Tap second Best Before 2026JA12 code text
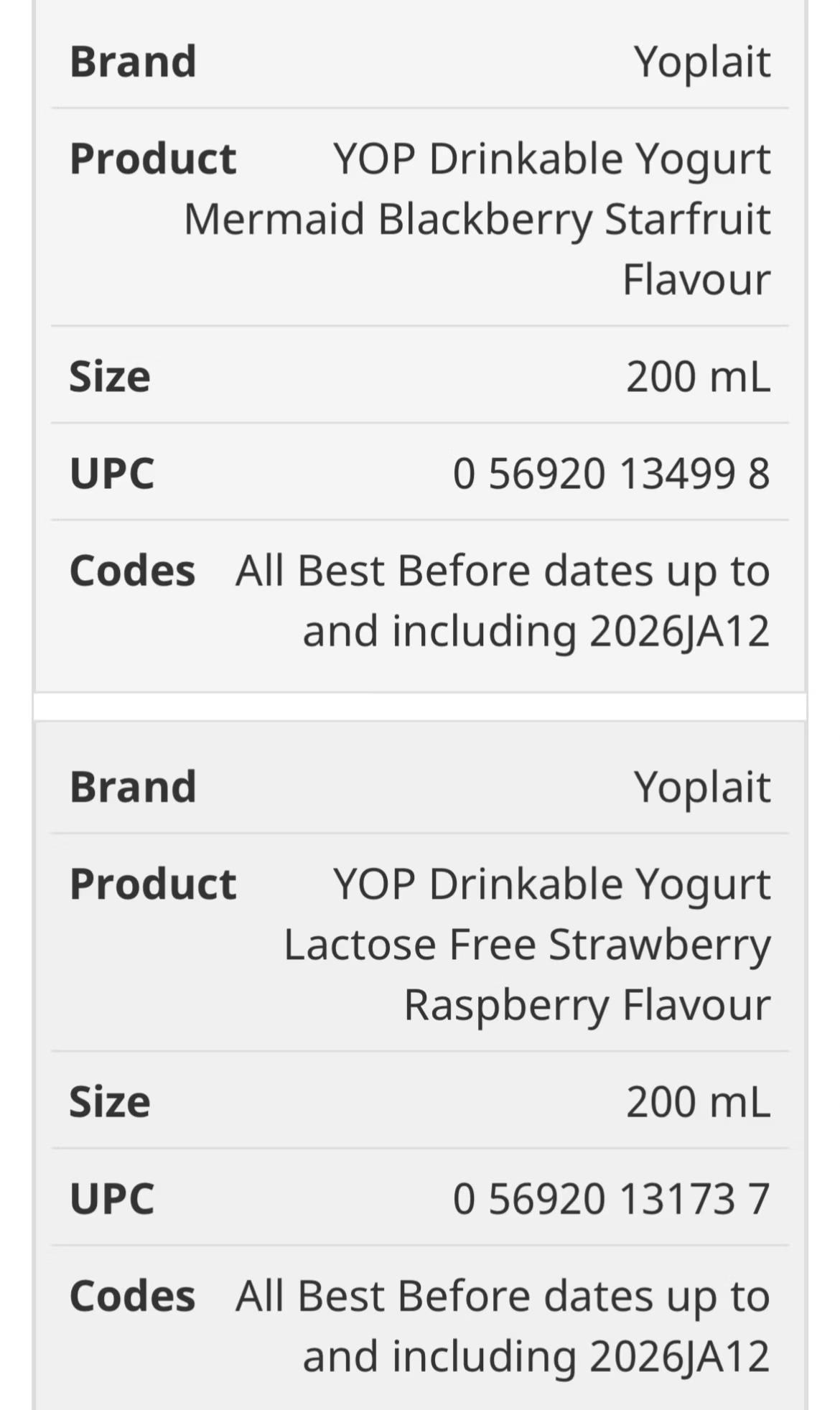The width and height of the screenshot is (840, 1410). click(x=503, y=1326)
